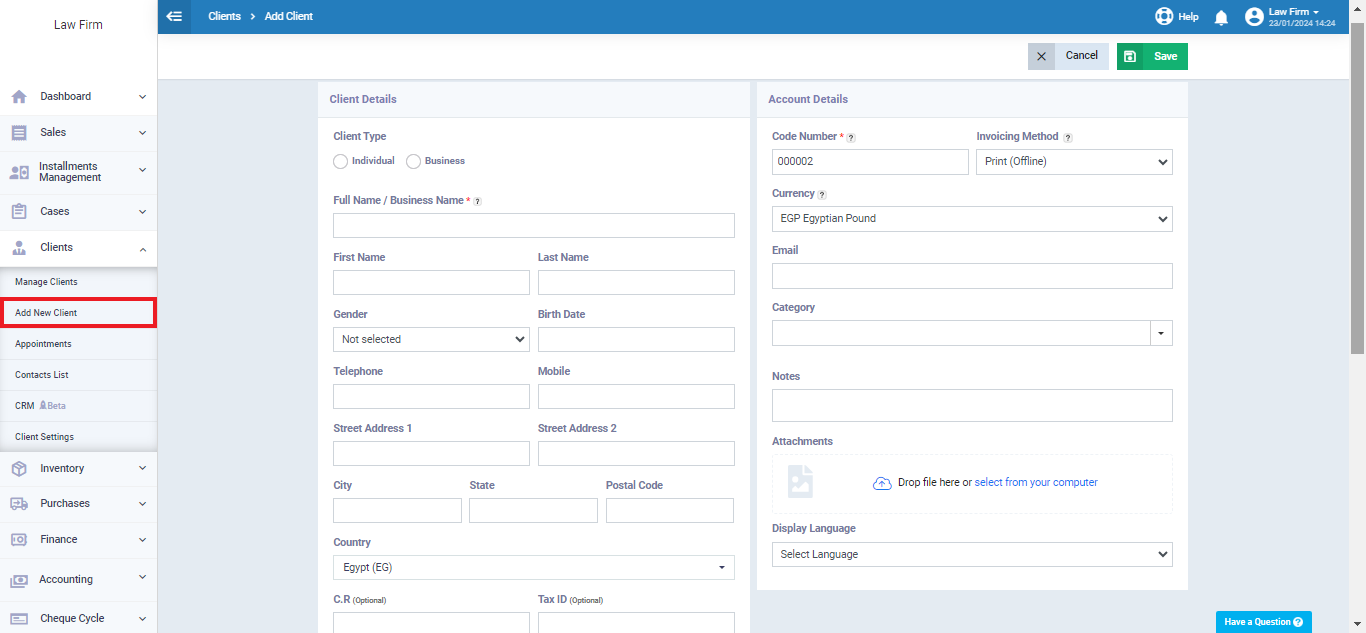Click the Law Firm user avatar icon
Viewport: 1366px width, 633px height.
pyautogui.click(x=1254, y=16)
